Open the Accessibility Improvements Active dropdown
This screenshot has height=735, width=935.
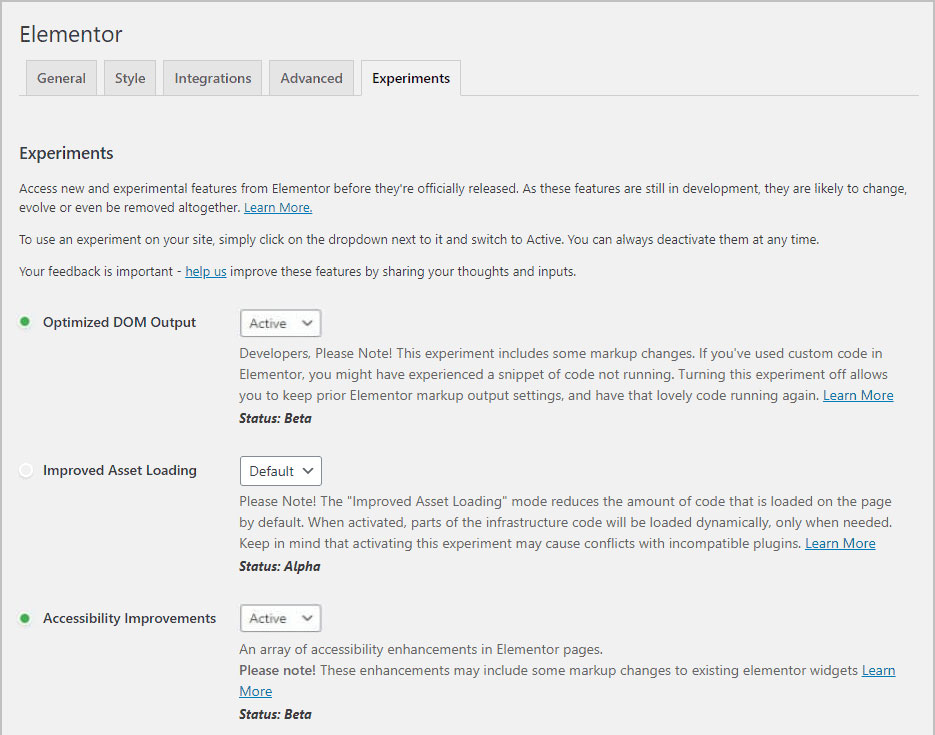(x=280, y=619)
